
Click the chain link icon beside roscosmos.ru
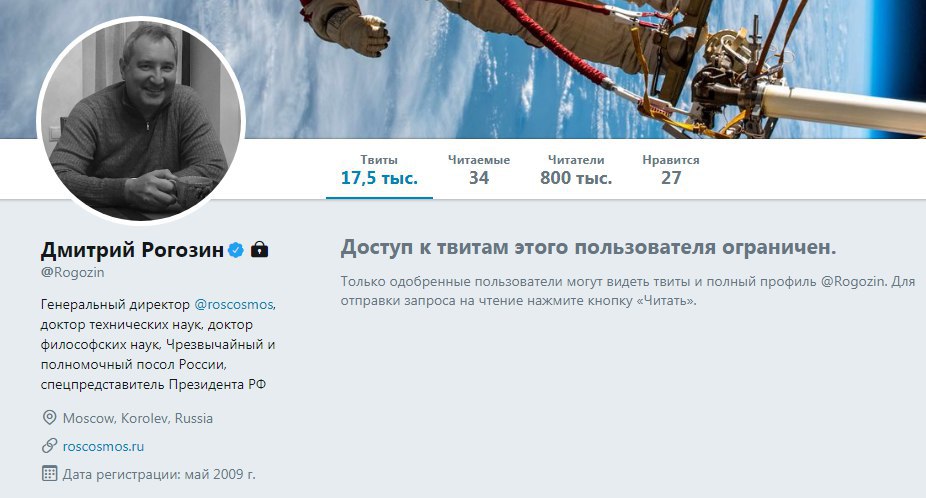point(49,445)
